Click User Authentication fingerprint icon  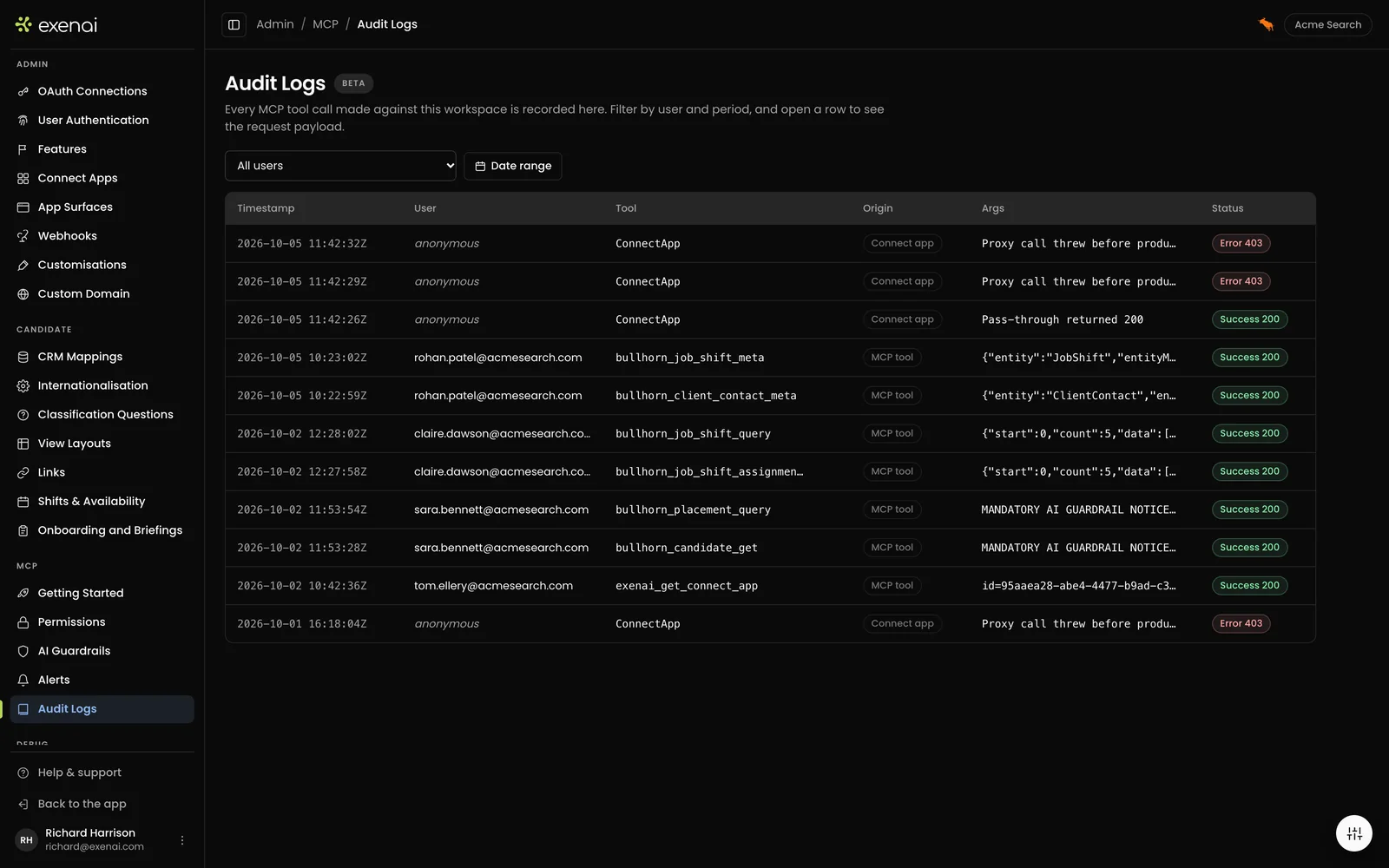[23, 121]
